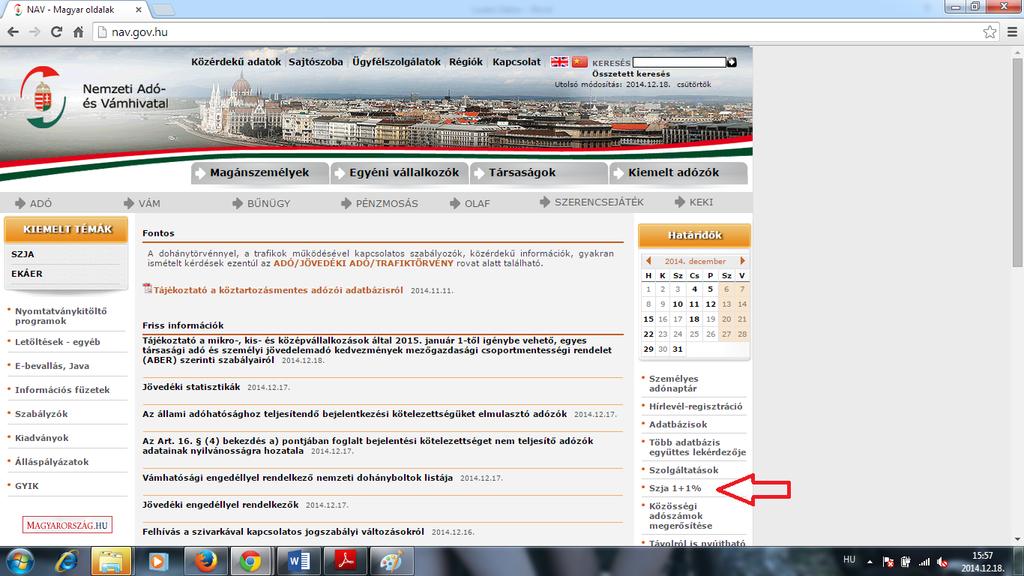
Task: Click the MAGYARORSZÁG.HU banner
Action: [67, 524]
